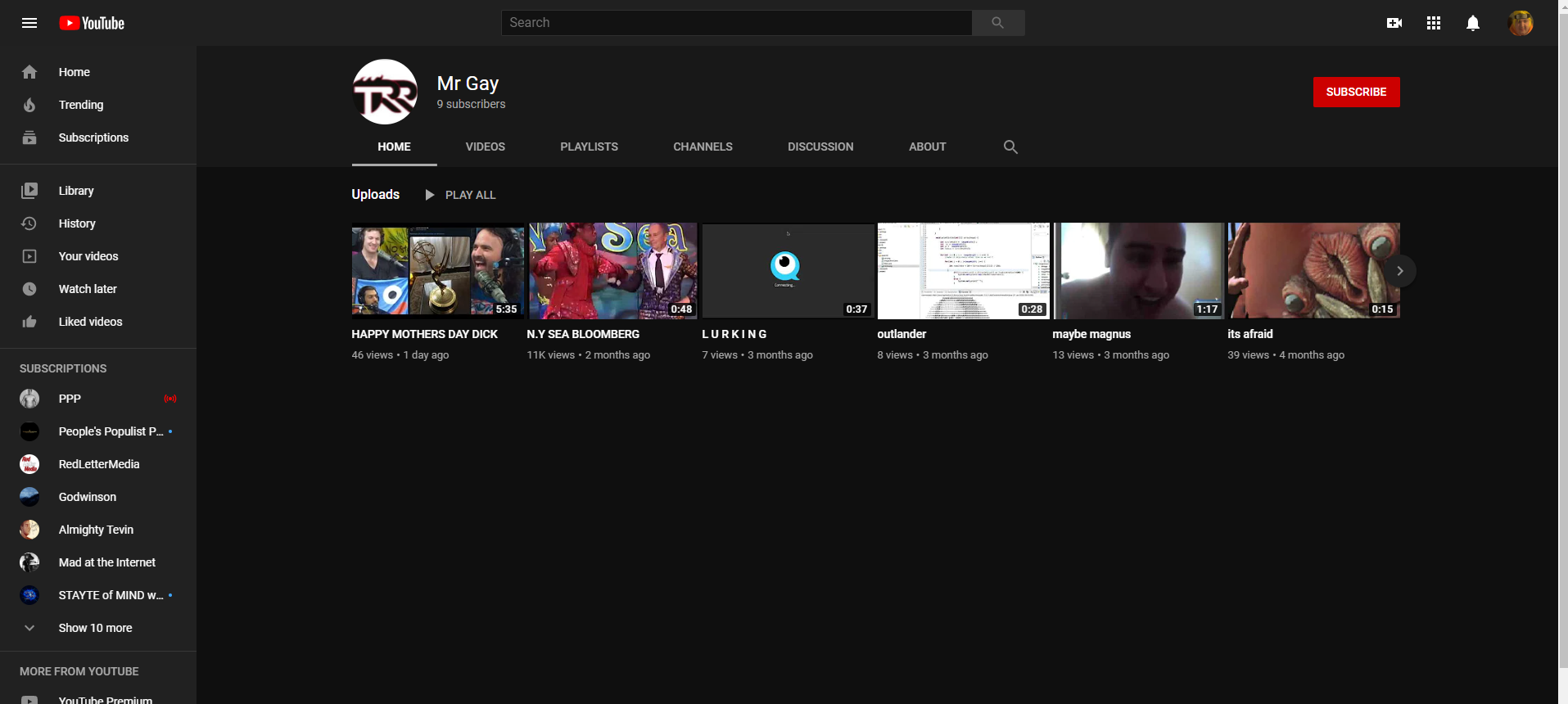Open the Trending page link

pyautogui.click(x=98, y=105)
